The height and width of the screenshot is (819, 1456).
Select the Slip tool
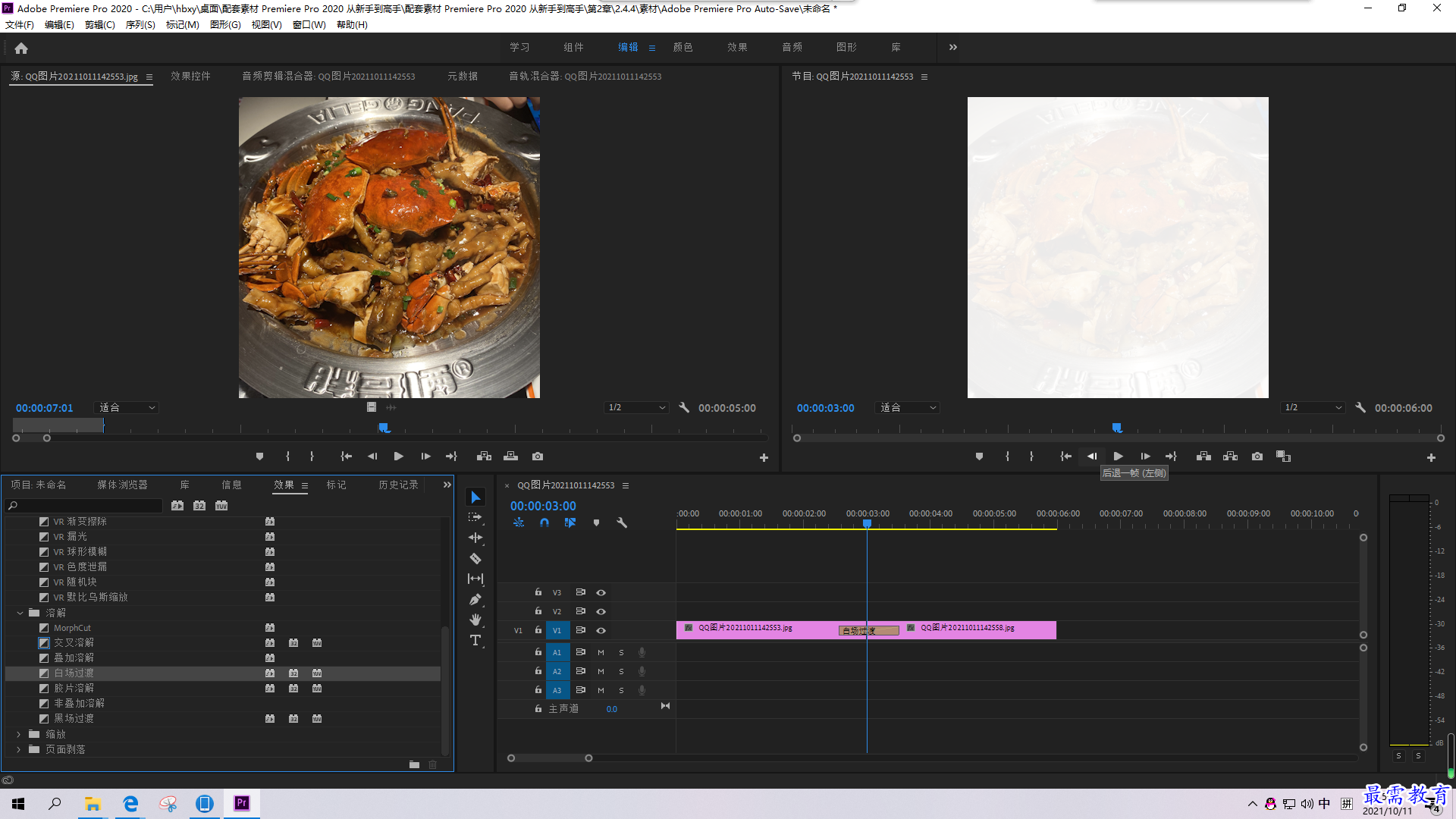click(x=475, y=579)
